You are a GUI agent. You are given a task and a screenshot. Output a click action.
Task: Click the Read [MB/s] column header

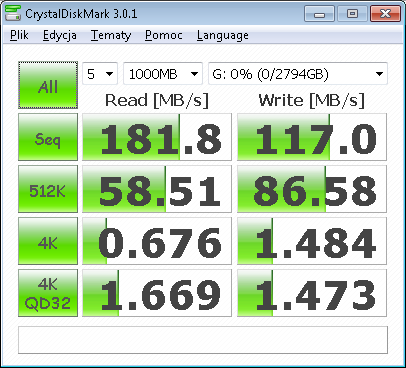point(157,100)
